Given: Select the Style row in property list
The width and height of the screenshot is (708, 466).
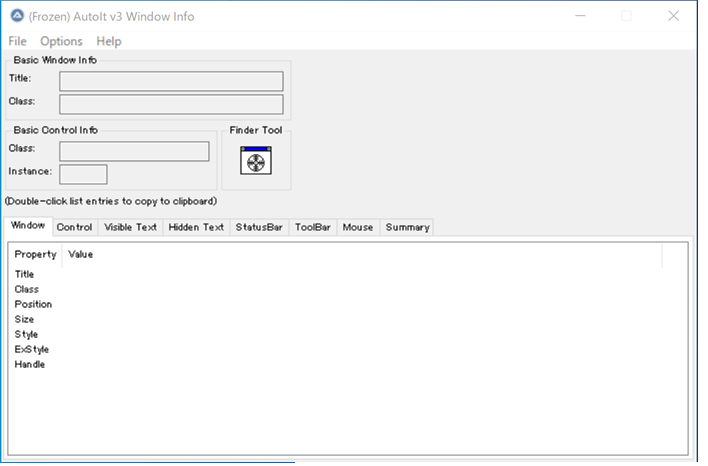Looking at the screenshot, I should click(x=348, y=335).
